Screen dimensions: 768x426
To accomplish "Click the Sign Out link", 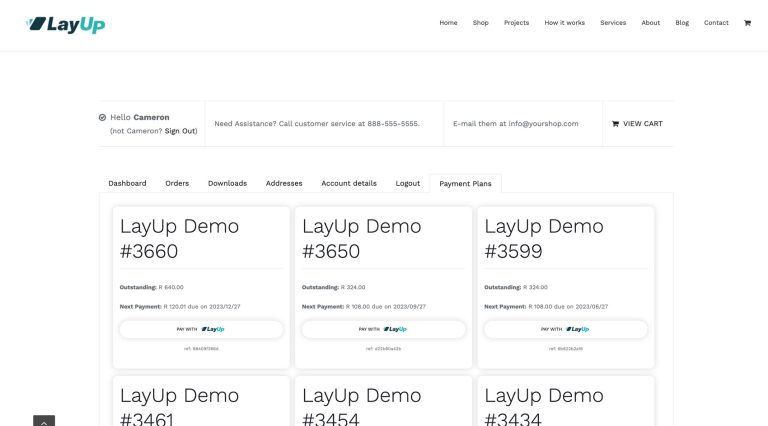I will tap(180, 131).
